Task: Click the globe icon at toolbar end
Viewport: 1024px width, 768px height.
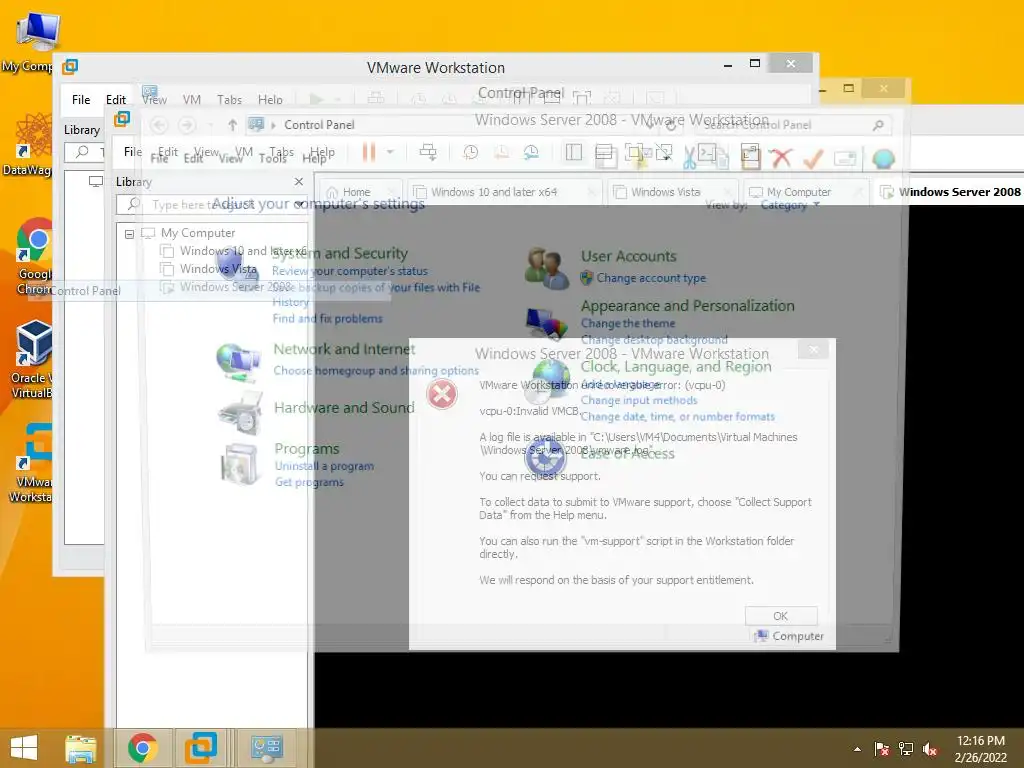Action: 883,157
